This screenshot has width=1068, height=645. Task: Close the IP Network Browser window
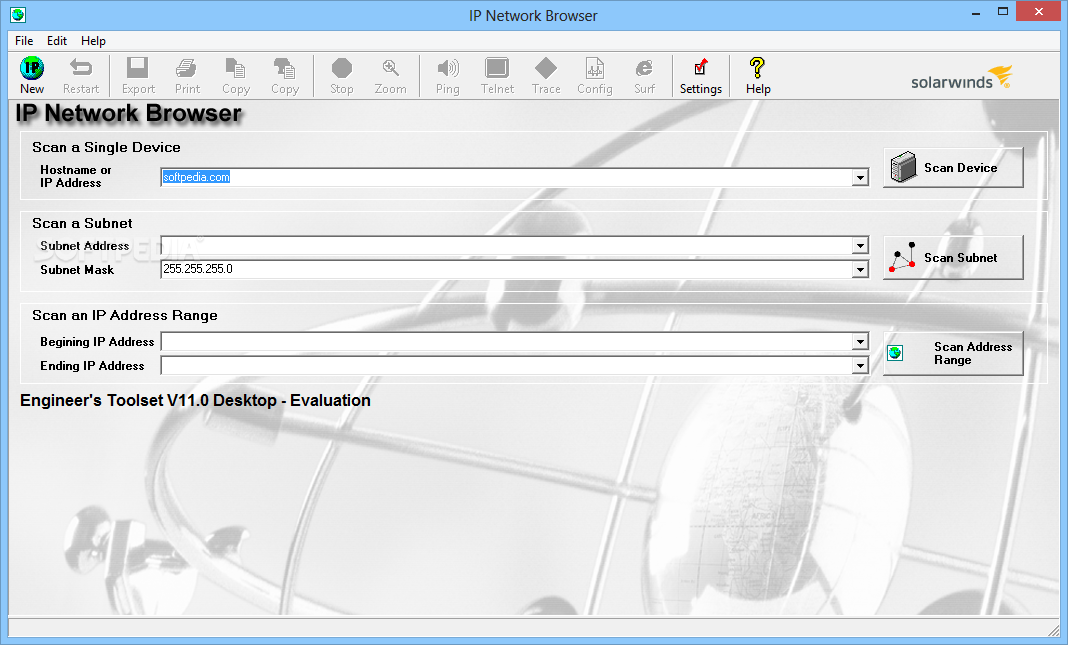pyautogui.click(x=1039, y=12)
